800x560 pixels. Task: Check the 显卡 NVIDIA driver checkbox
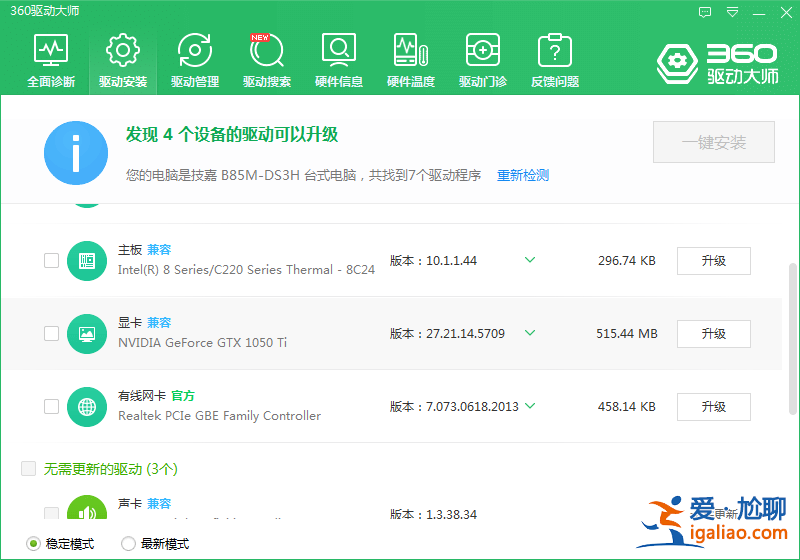coord(51,334)
